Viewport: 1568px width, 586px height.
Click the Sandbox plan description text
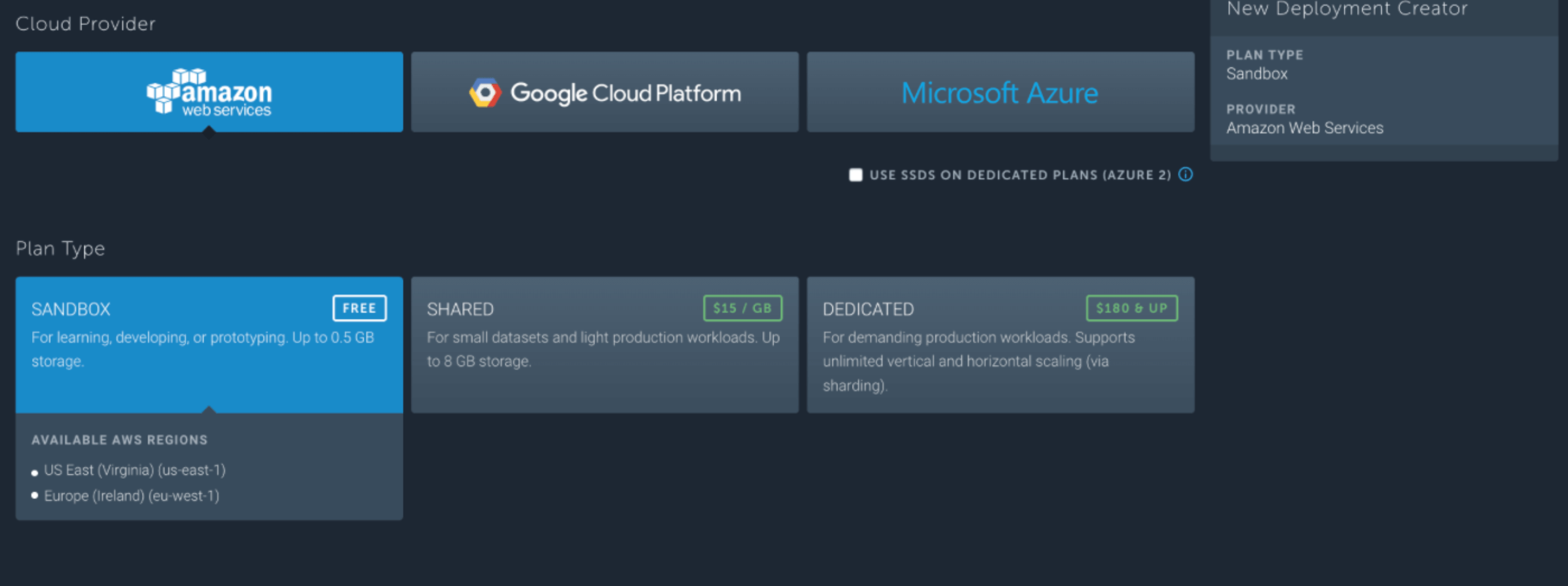[203, 349]
